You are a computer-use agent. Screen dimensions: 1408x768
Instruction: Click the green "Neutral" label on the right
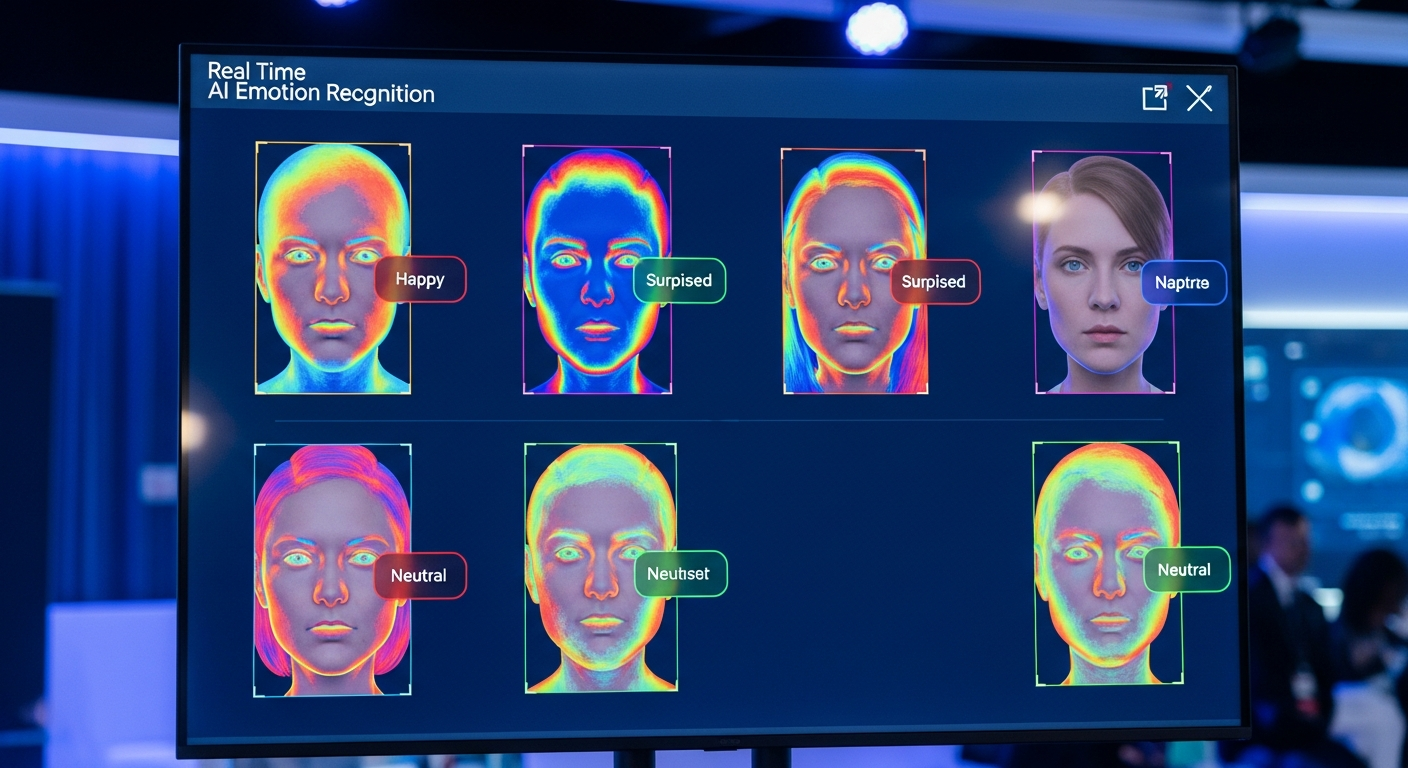click(1186, 570)
